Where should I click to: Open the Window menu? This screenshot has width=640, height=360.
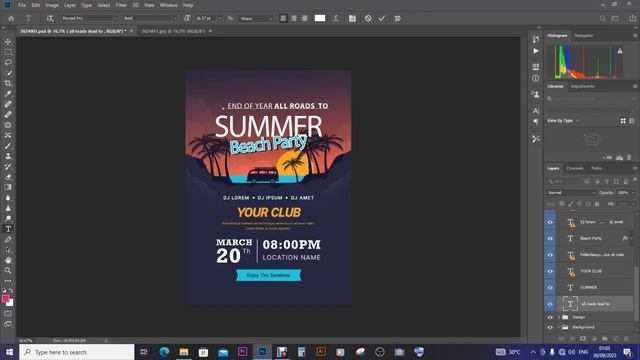click(169, 5)
